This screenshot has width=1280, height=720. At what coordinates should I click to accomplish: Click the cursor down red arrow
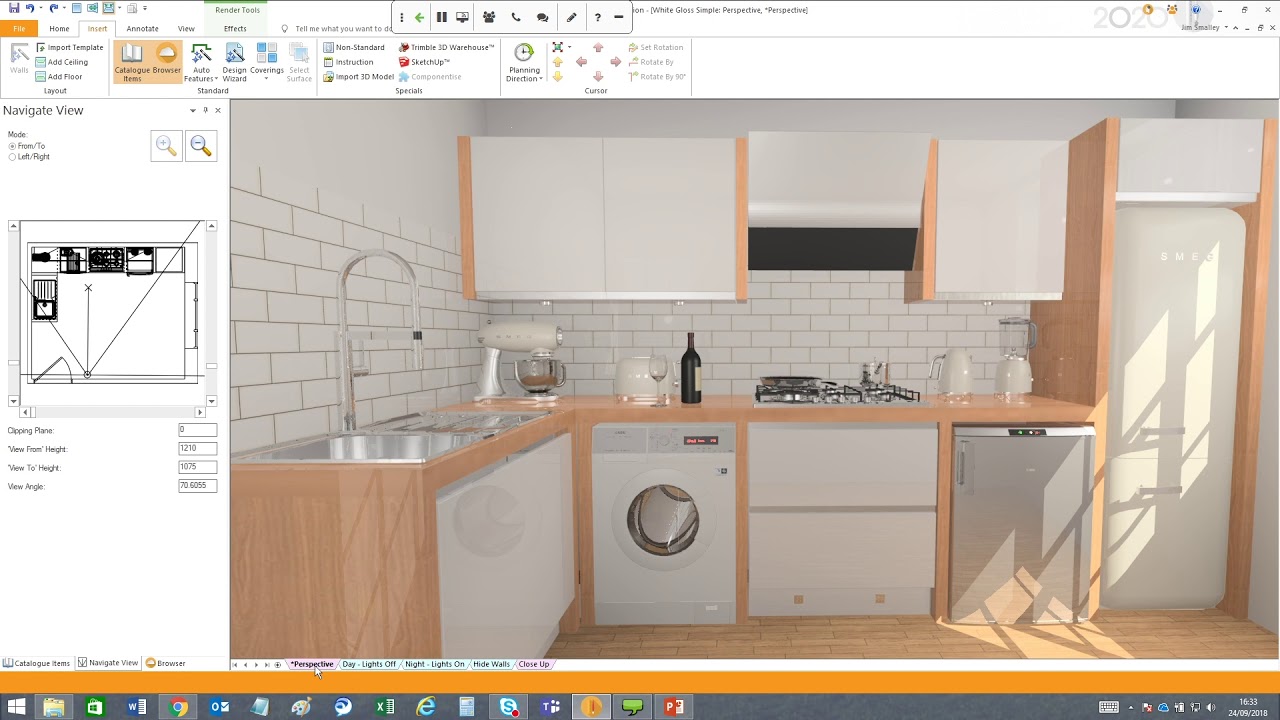[598, 77]
